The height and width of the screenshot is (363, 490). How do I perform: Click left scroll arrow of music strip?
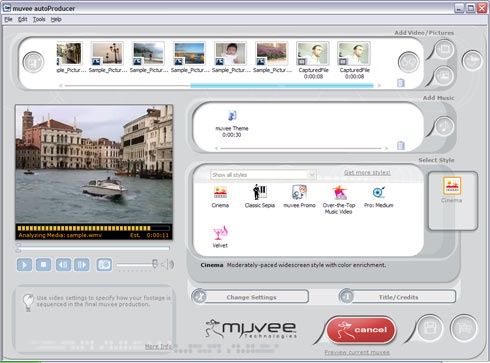click(216, 148)
